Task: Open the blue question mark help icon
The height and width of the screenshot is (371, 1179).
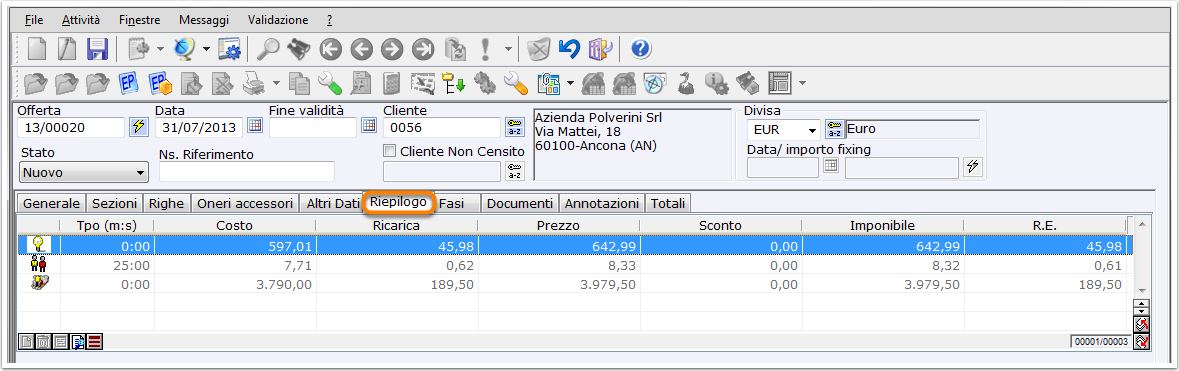Action: (x=640, y=50)
